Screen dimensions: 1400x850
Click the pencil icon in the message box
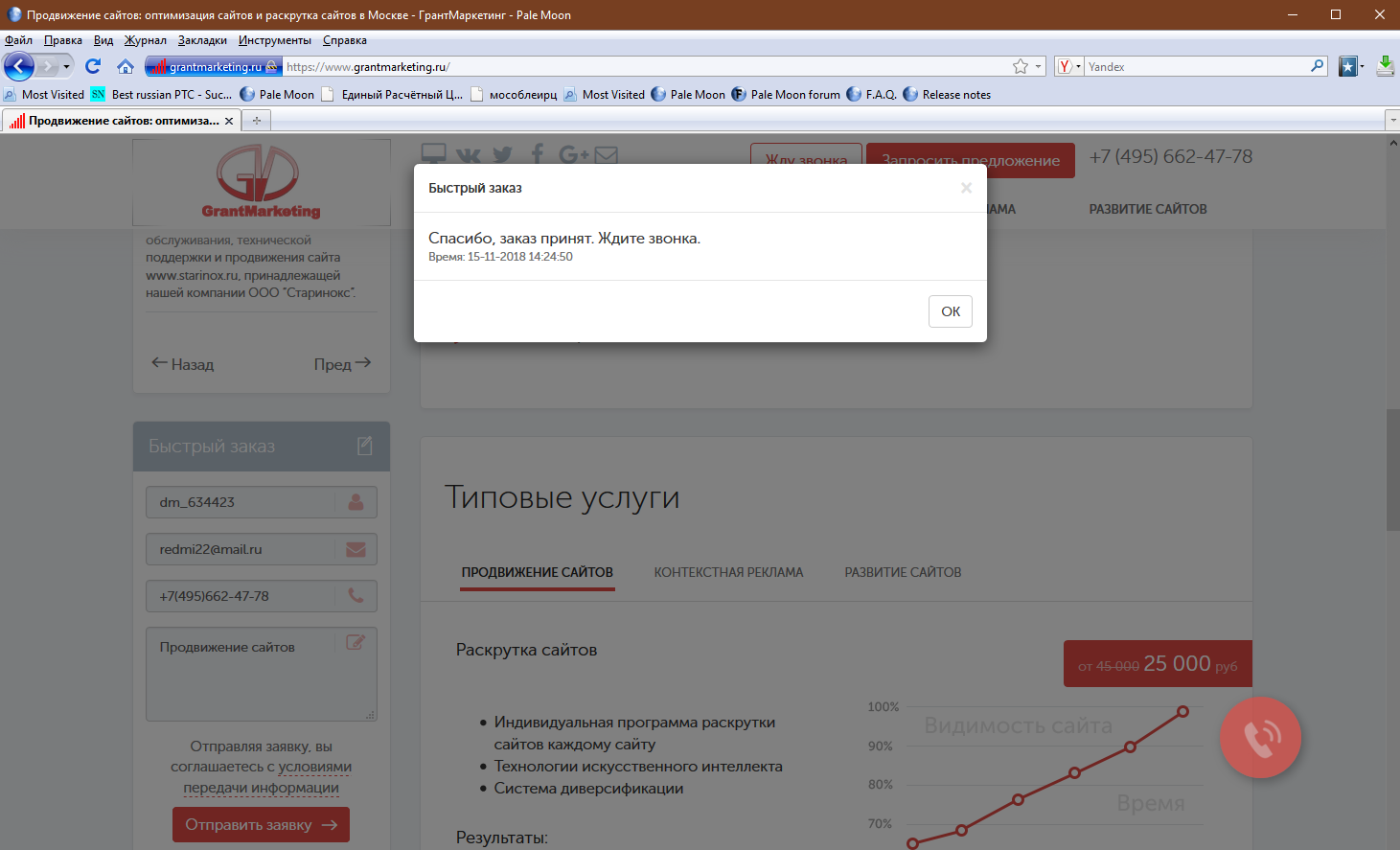pos(356,642)
